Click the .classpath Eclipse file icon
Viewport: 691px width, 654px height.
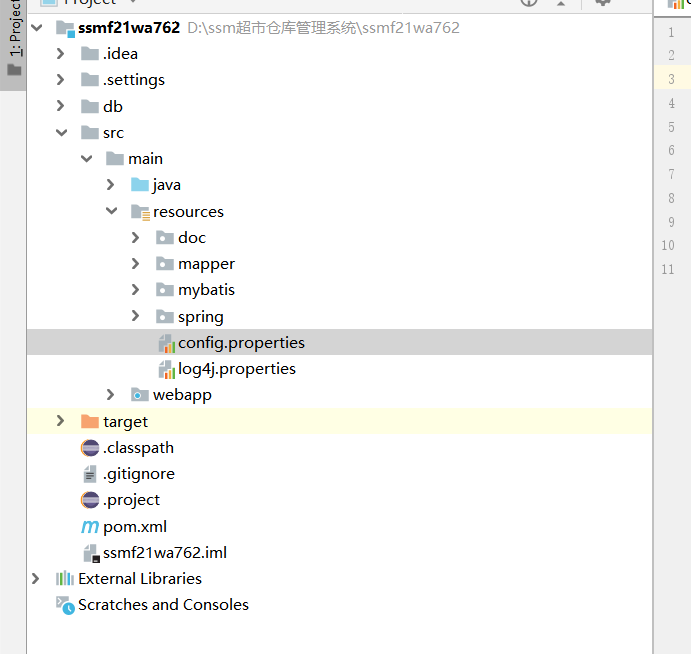(x=90, y=448)
